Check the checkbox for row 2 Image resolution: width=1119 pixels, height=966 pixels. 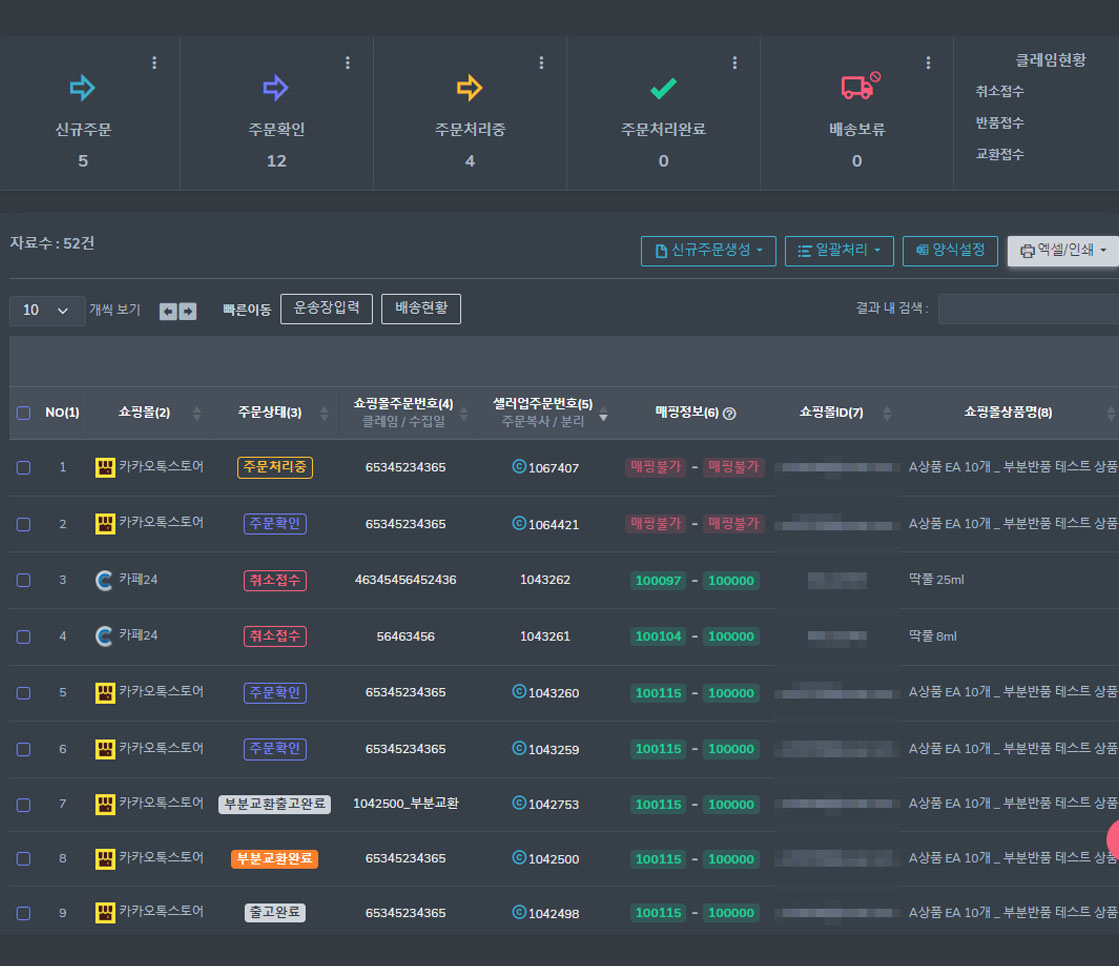pos(24,524)
